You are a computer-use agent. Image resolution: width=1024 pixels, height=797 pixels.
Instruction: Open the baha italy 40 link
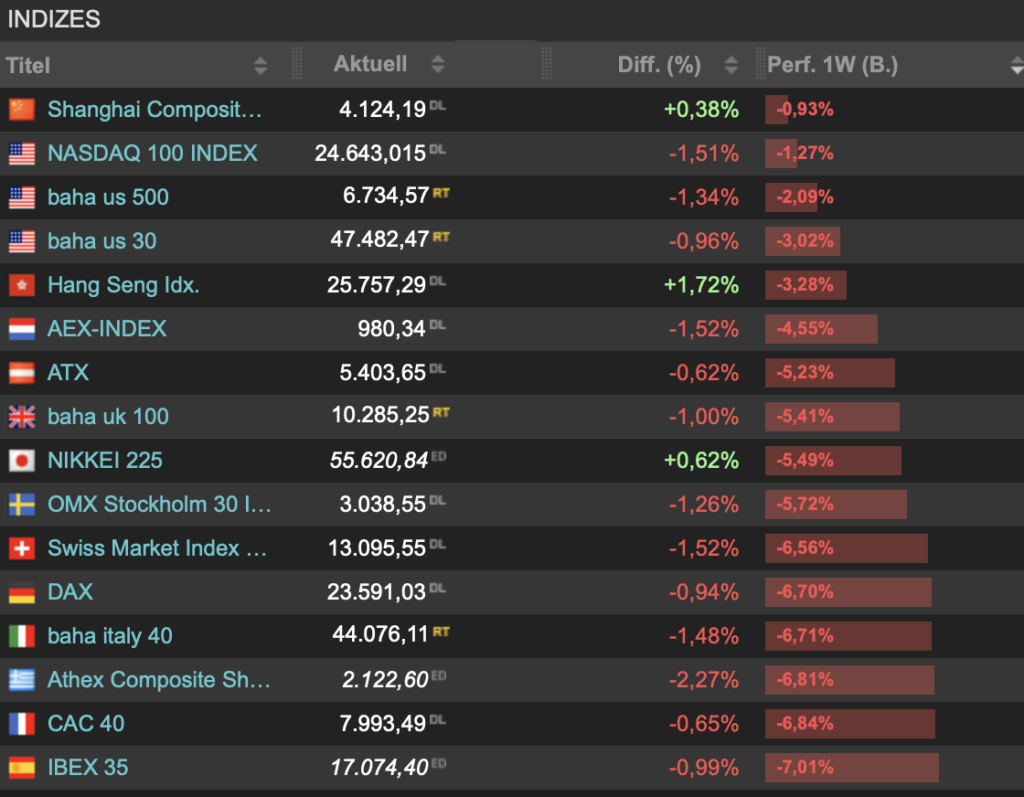(110, 636)
